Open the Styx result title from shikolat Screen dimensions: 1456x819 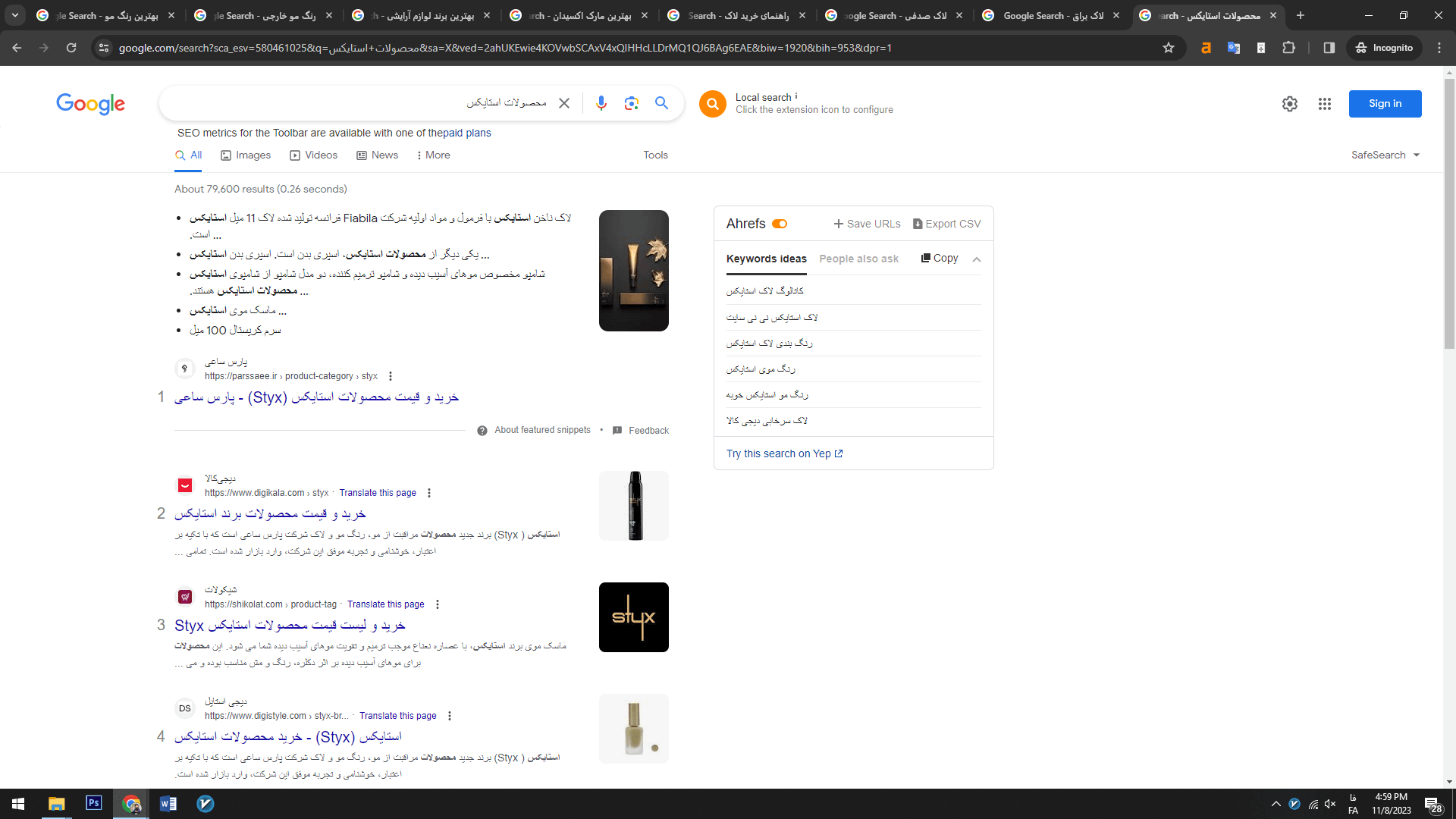290,625
